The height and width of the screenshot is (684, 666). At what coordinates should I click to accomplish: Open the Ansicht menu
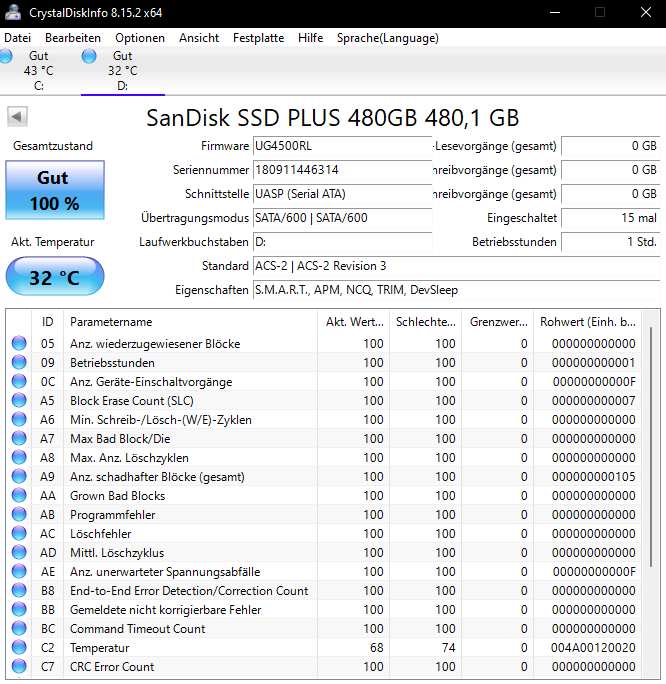pos(199,38)
